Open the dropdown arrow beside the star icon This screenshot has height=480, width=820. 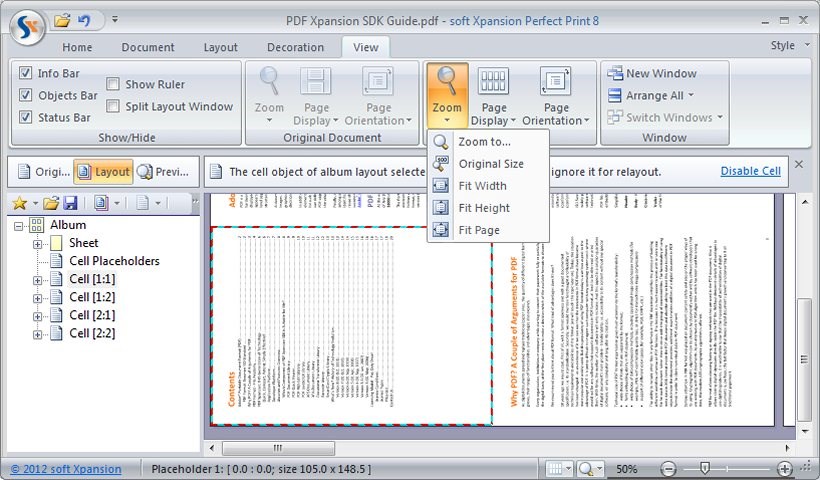35,203
